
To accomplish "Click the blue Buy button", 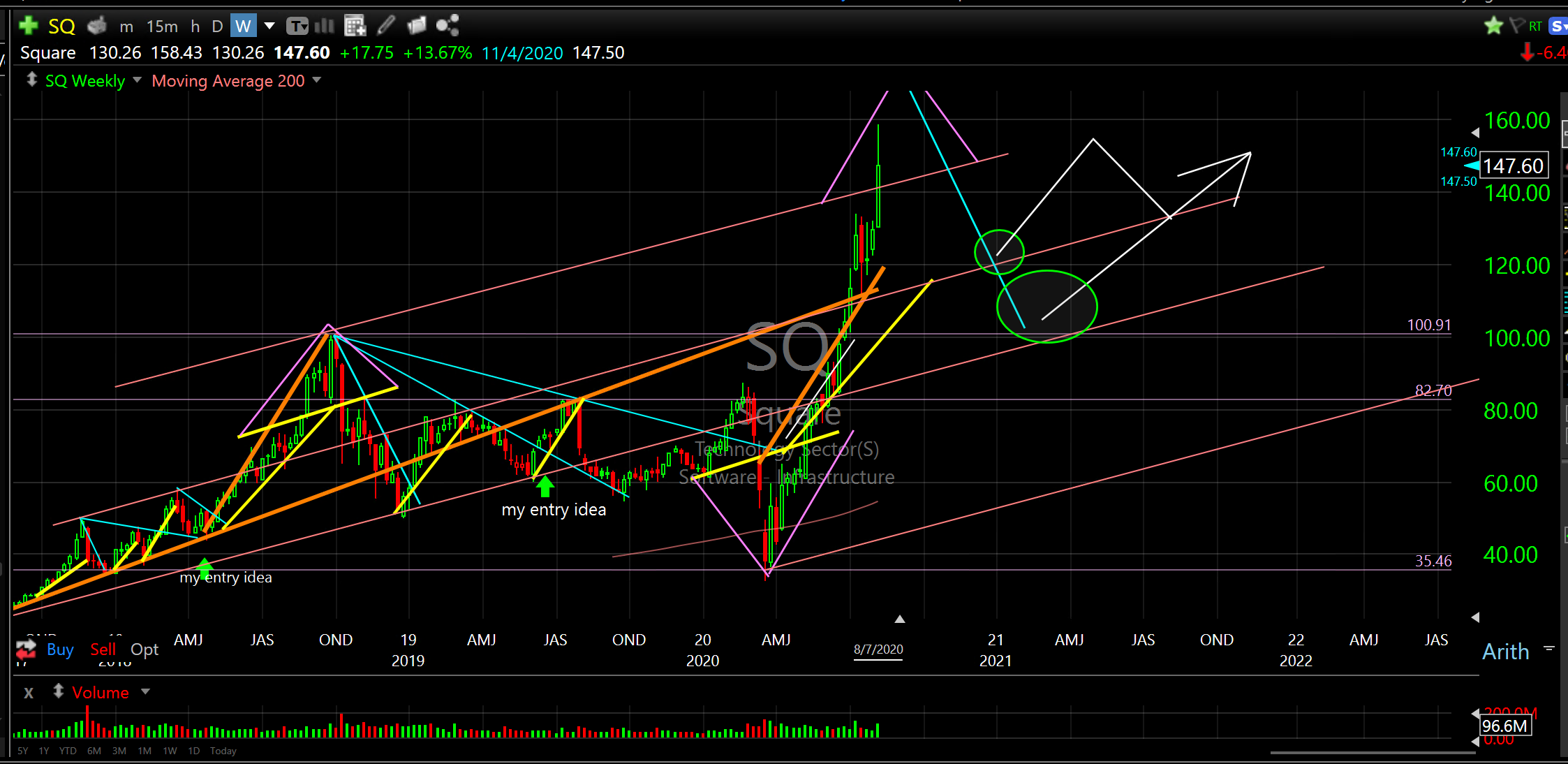I will tap(60, 649).
